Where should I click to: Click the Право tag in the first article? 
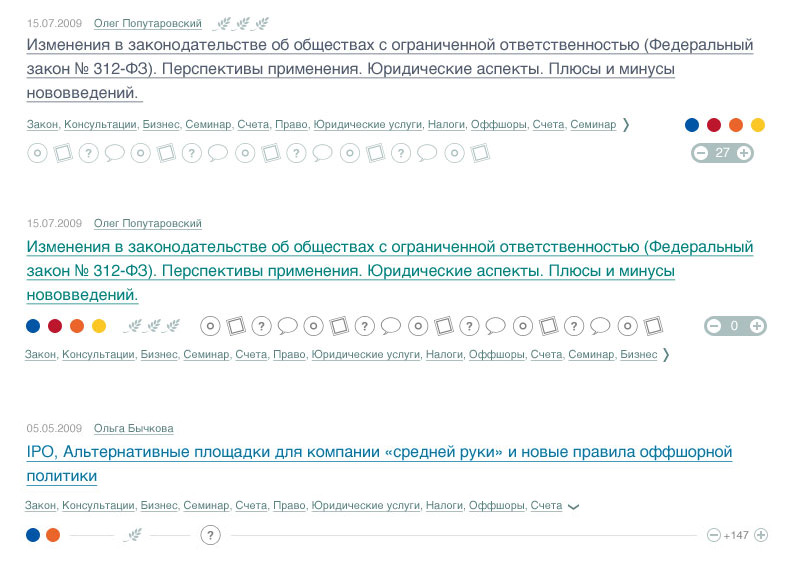click(x=289, y=125)
